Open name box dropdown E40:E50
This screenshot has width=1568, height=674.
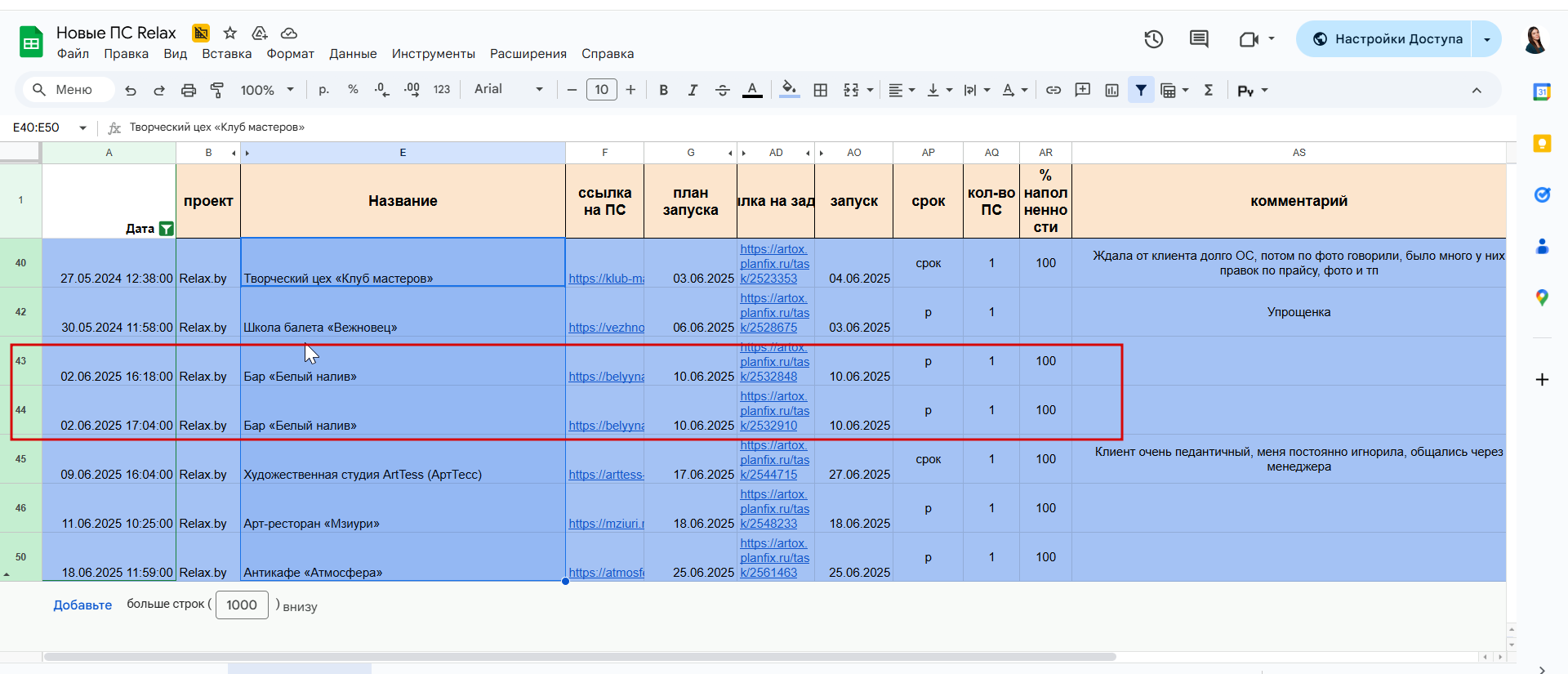point(82,127)
